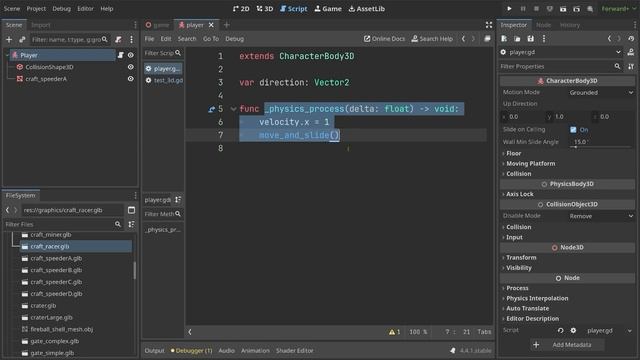Open the Editor menu
640x360 pixels.
85,9
